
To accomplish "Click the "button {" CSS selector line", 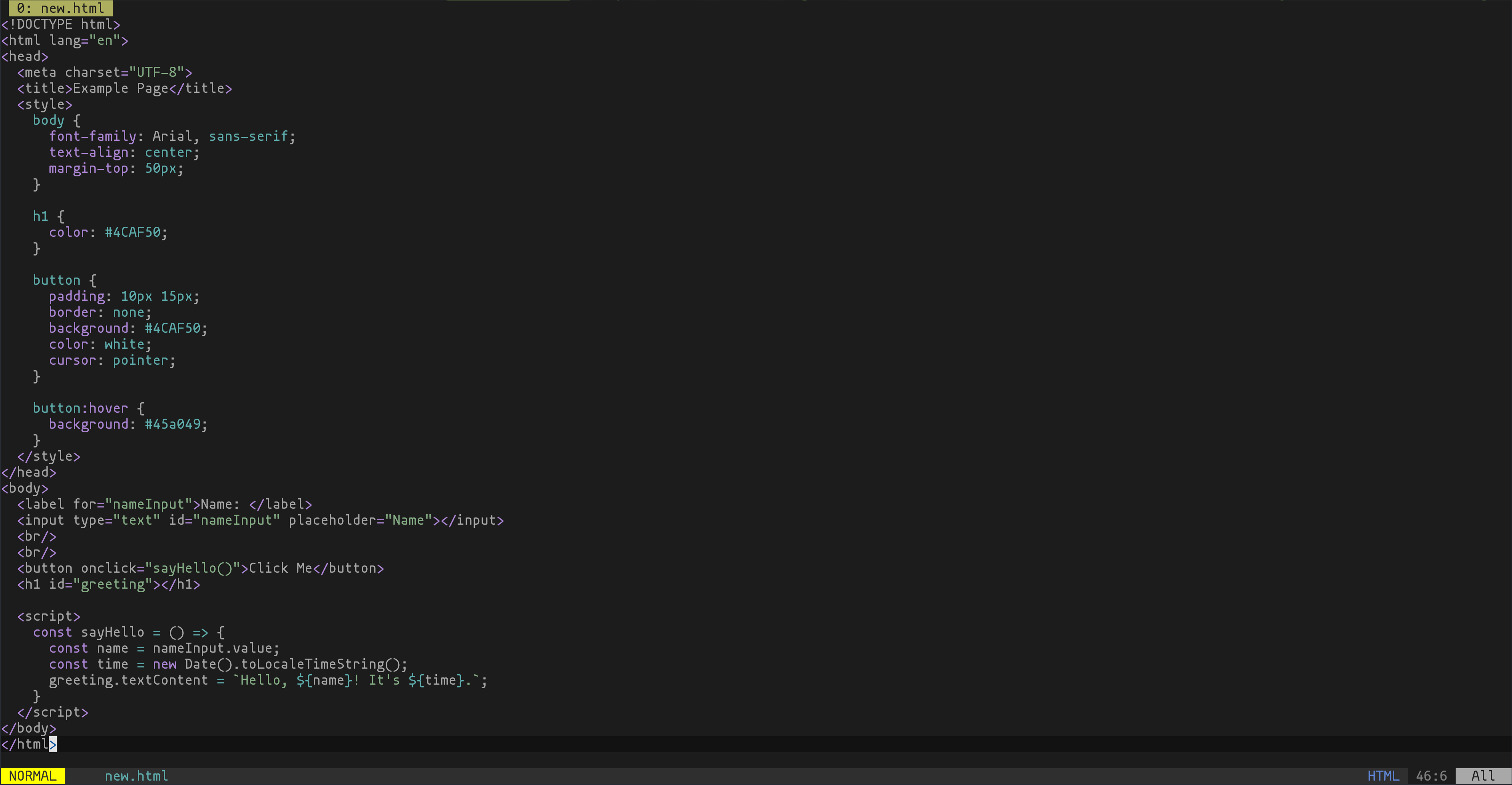I will (x=65, y=280).
